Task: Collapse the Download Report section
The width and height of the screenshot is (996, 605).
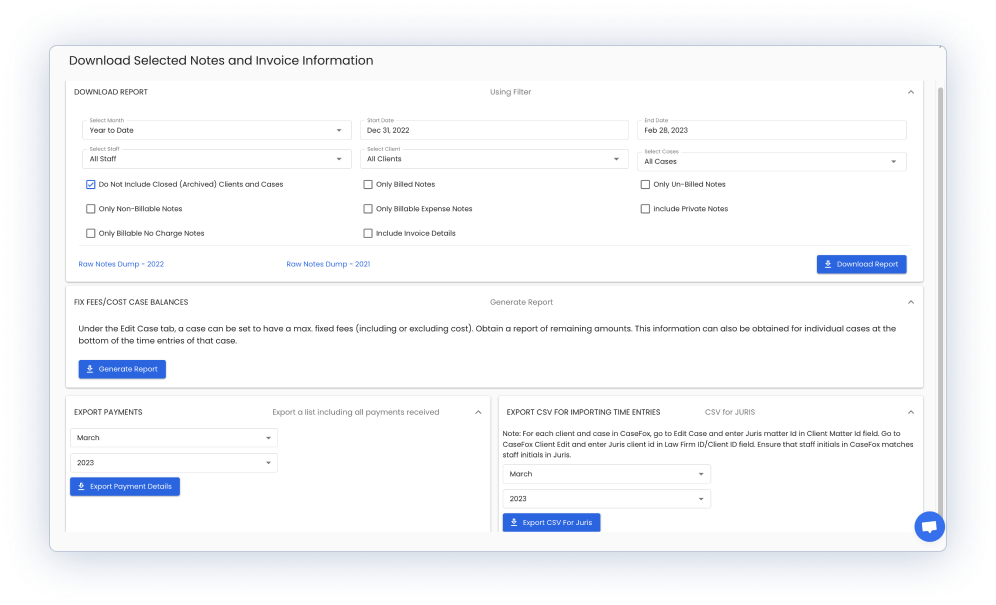Action: point(911,91)
